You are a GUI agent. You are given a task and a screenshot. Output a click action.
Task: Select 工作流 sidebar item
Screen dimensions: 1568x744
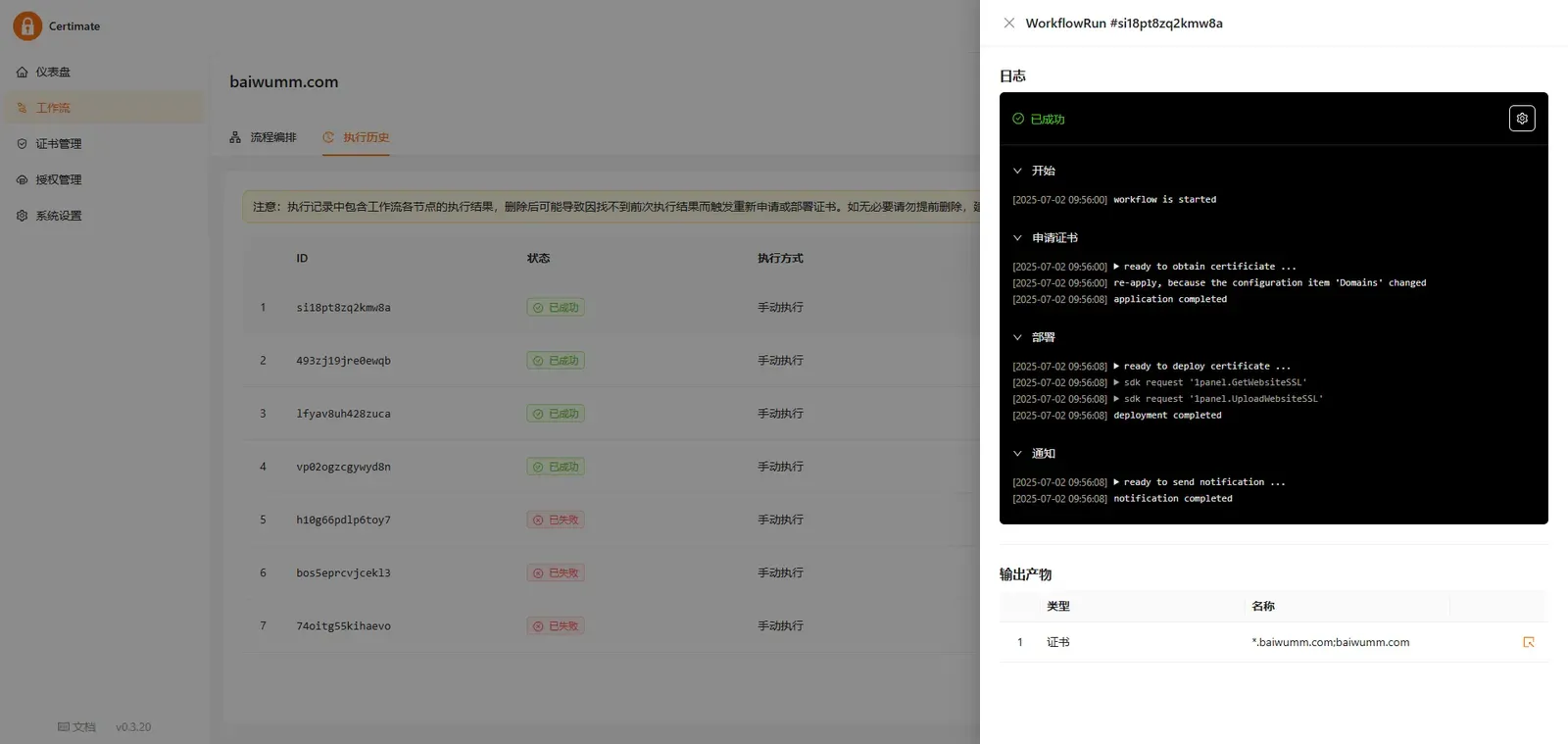pos(104,108)
